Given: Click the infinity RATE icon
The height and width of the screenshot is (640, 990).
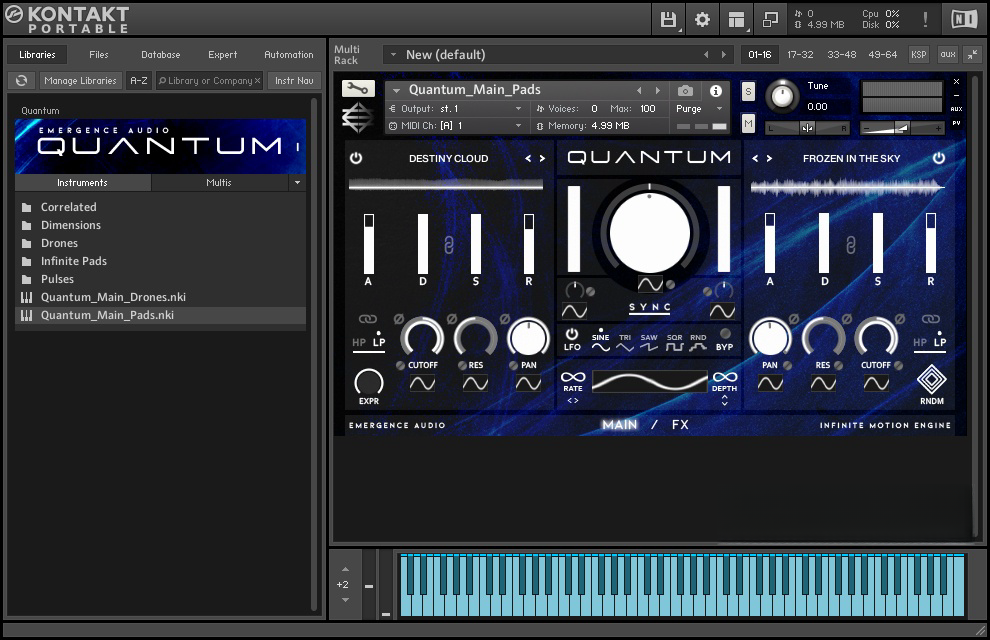Looking at the screenshot, I should pos(573,377).
